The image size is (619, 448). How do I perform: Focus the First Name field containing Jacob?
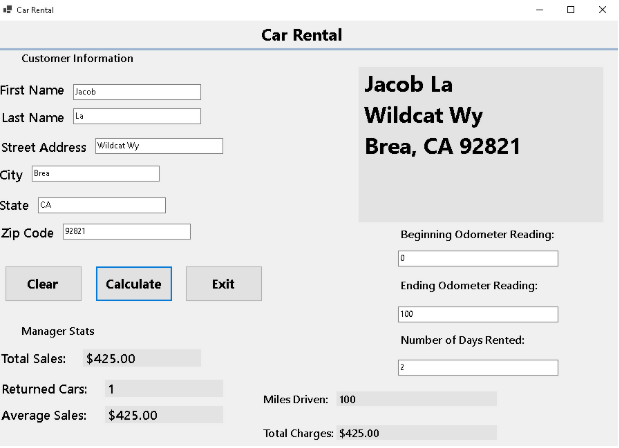pos(136,92)
